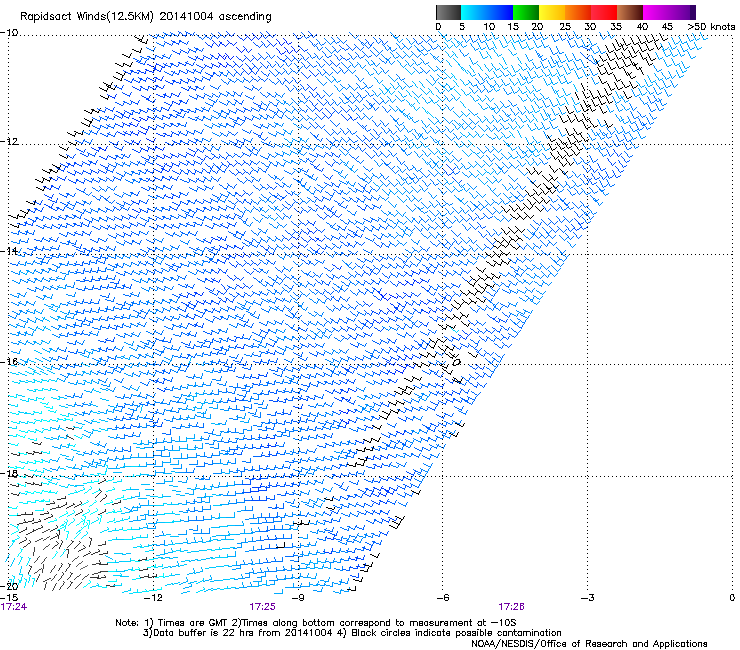
Task: Click the '40' legend label
Action: click(642, 26)
